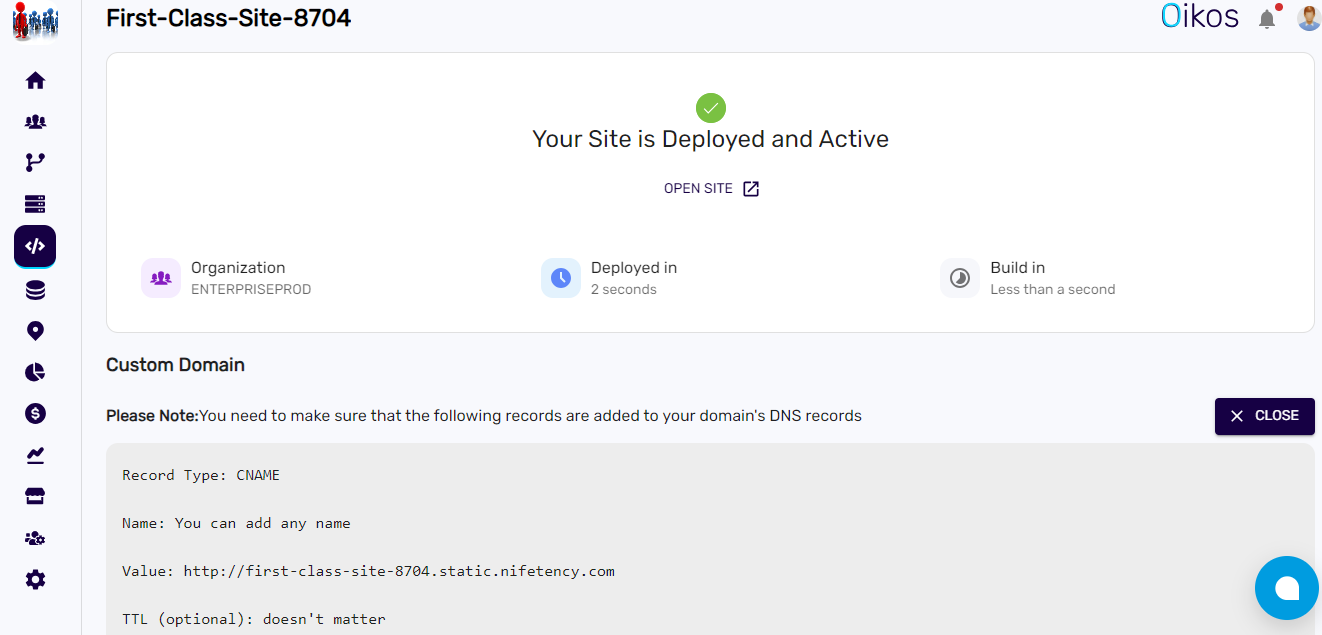Click the marketplace storefront icon
The width and height of the screenshot is (1322, 635).
35,496
